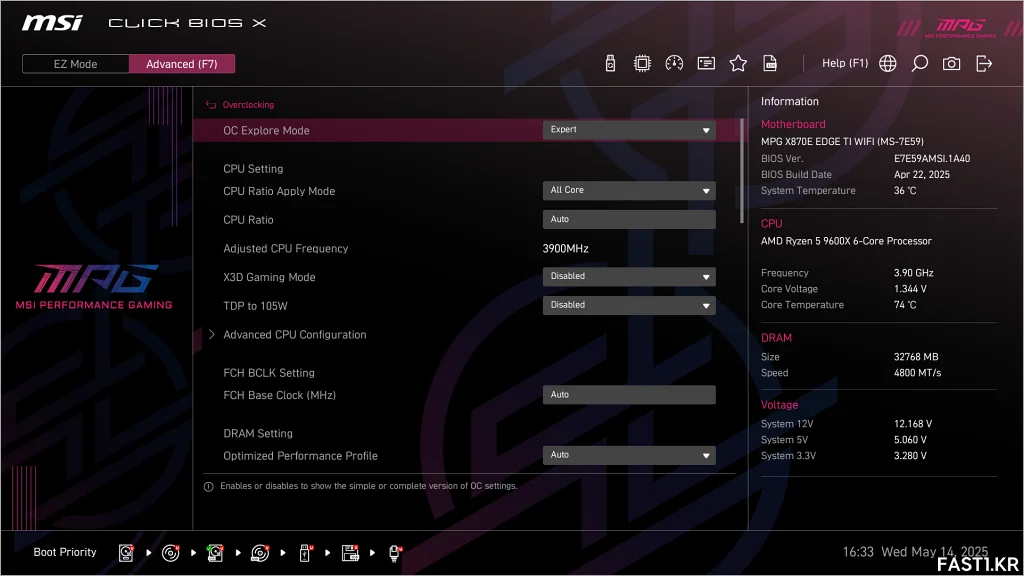Viewport: 1024px width, 576px height.
Task: Click the FCH BCLK Setting heading
Action: [x=268, y=373]
